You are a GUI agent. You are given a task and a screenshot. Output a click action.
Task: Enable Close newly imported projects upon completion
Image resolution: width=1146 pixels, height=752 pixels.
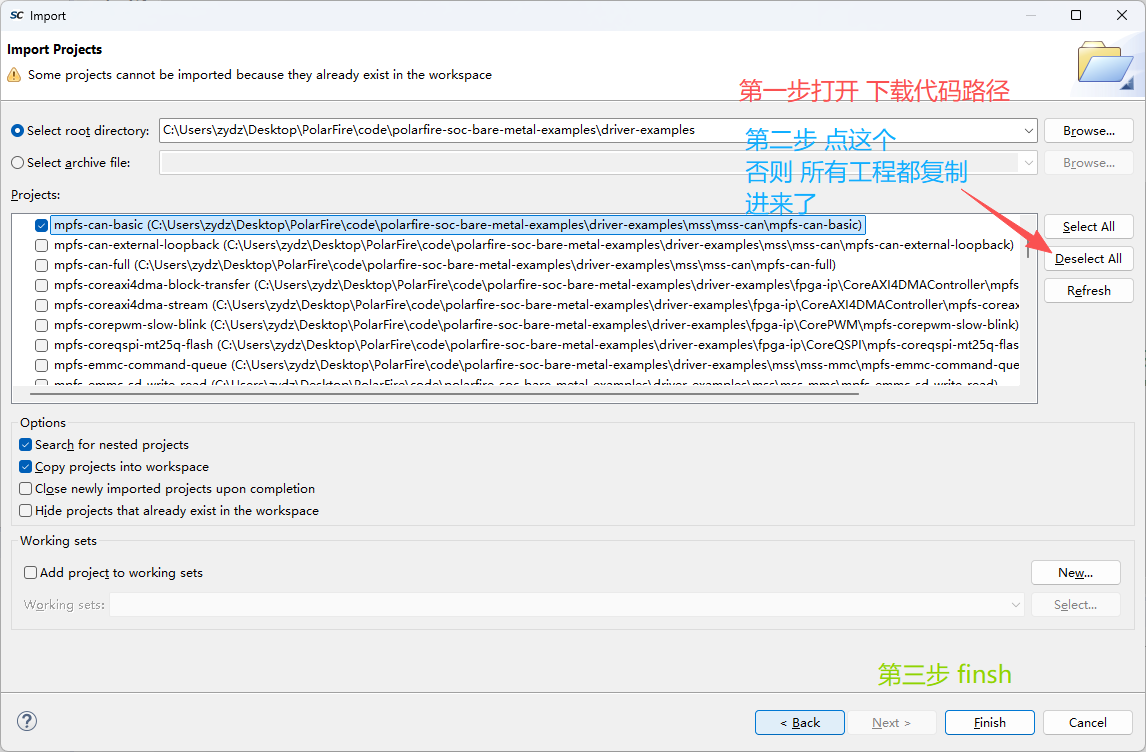click(x=26, y=488)
